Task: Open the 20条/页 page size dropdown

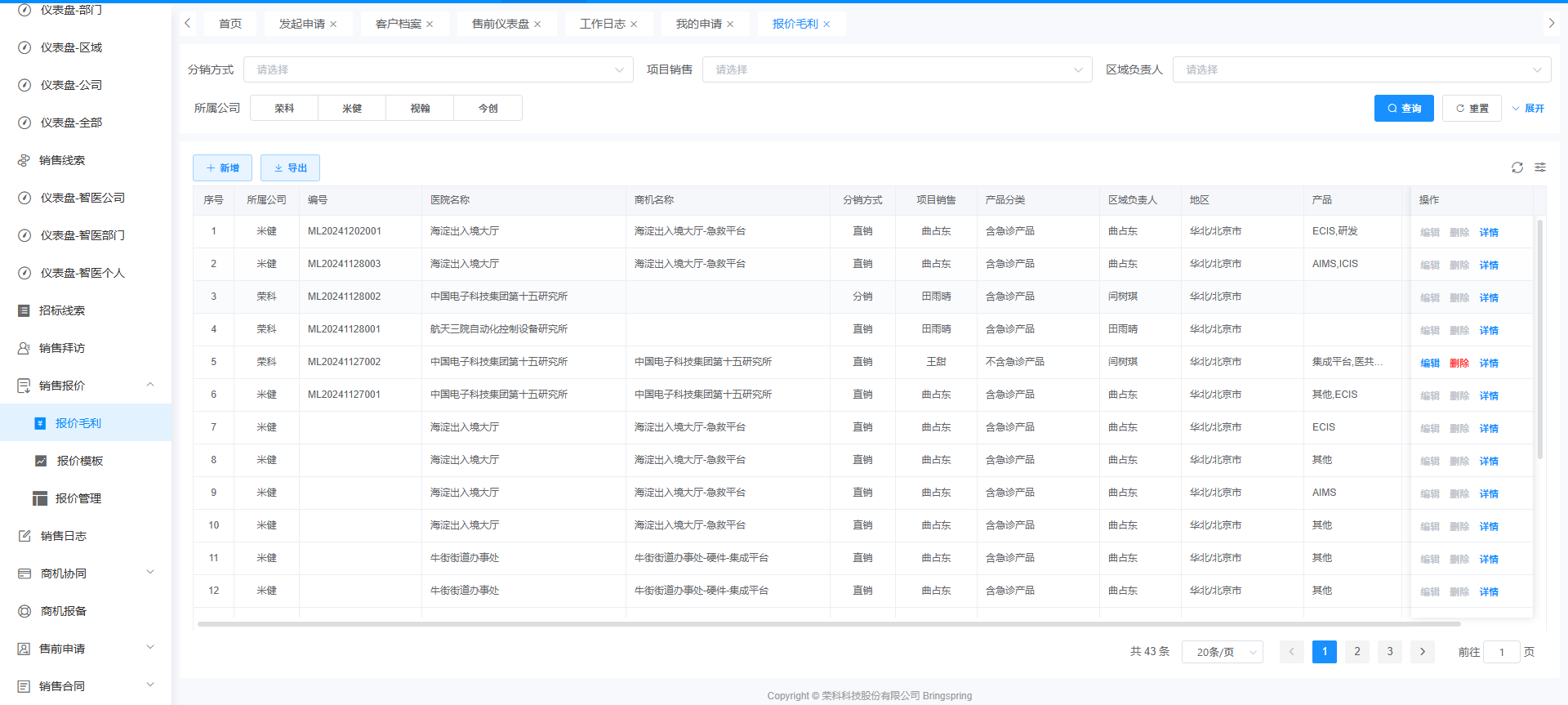Action: pyautogui.click(x=1222, y=652)
